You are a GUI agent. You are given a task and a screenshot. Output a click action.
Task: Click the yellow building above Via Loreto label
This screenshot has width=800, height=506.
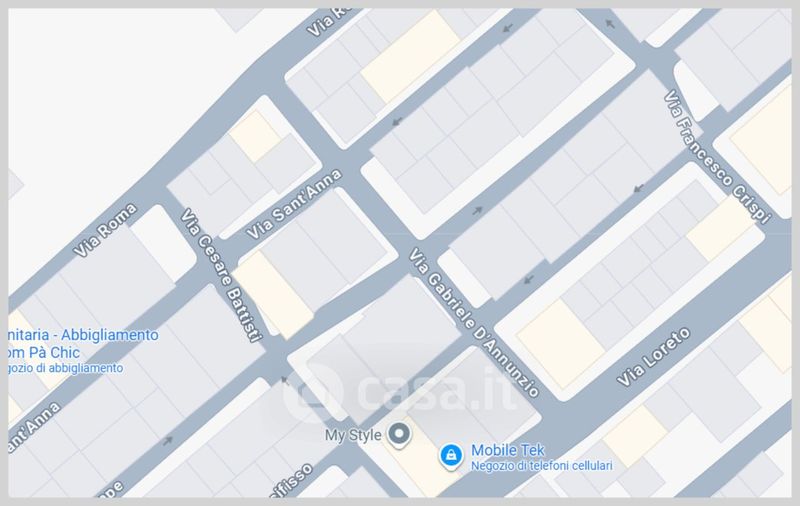[560, 343]
